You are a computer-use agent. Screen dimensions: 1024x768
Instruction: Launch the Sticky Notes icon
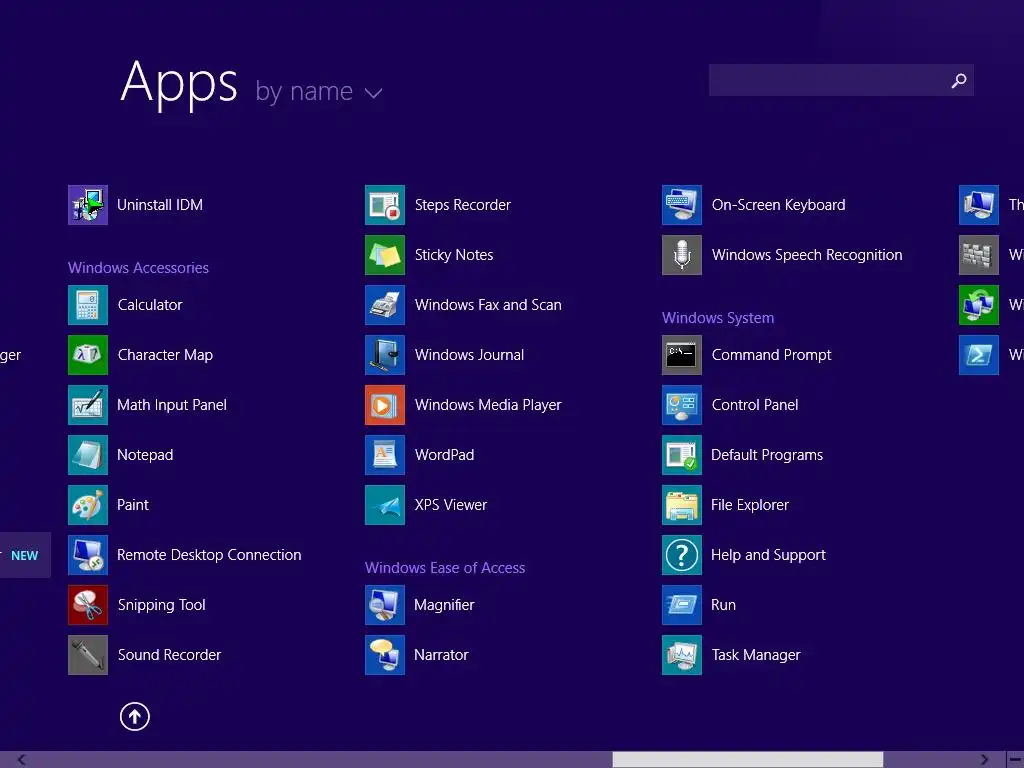coord(385,255)
